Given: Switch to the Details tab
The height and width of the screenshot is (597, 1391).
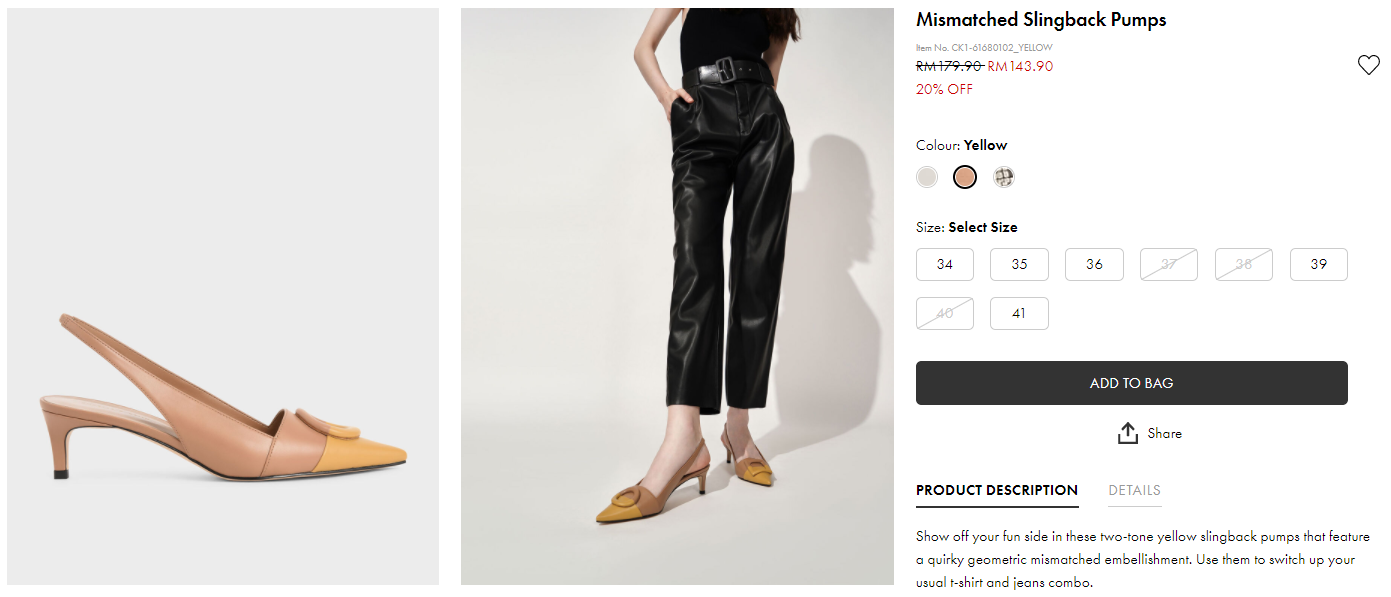Looking at the screenshot, I should [x=1134, y=490].
